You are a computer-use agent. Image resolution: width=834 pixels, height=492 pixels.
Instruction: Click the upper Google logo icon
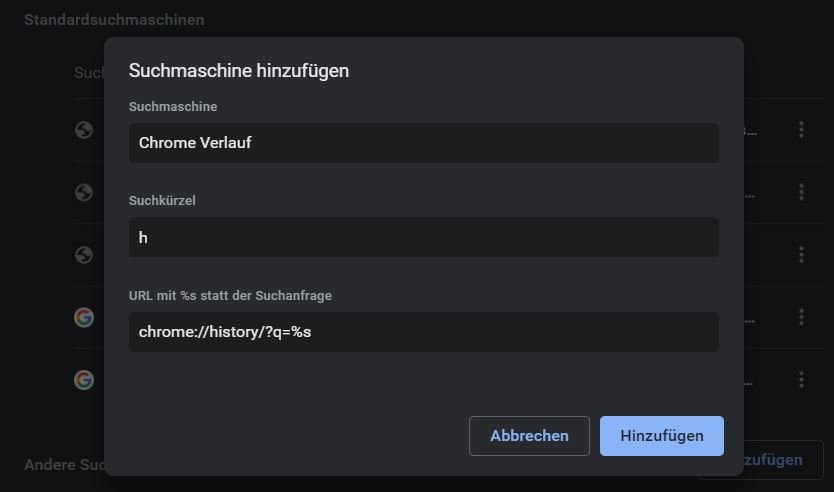click(84, 317)
